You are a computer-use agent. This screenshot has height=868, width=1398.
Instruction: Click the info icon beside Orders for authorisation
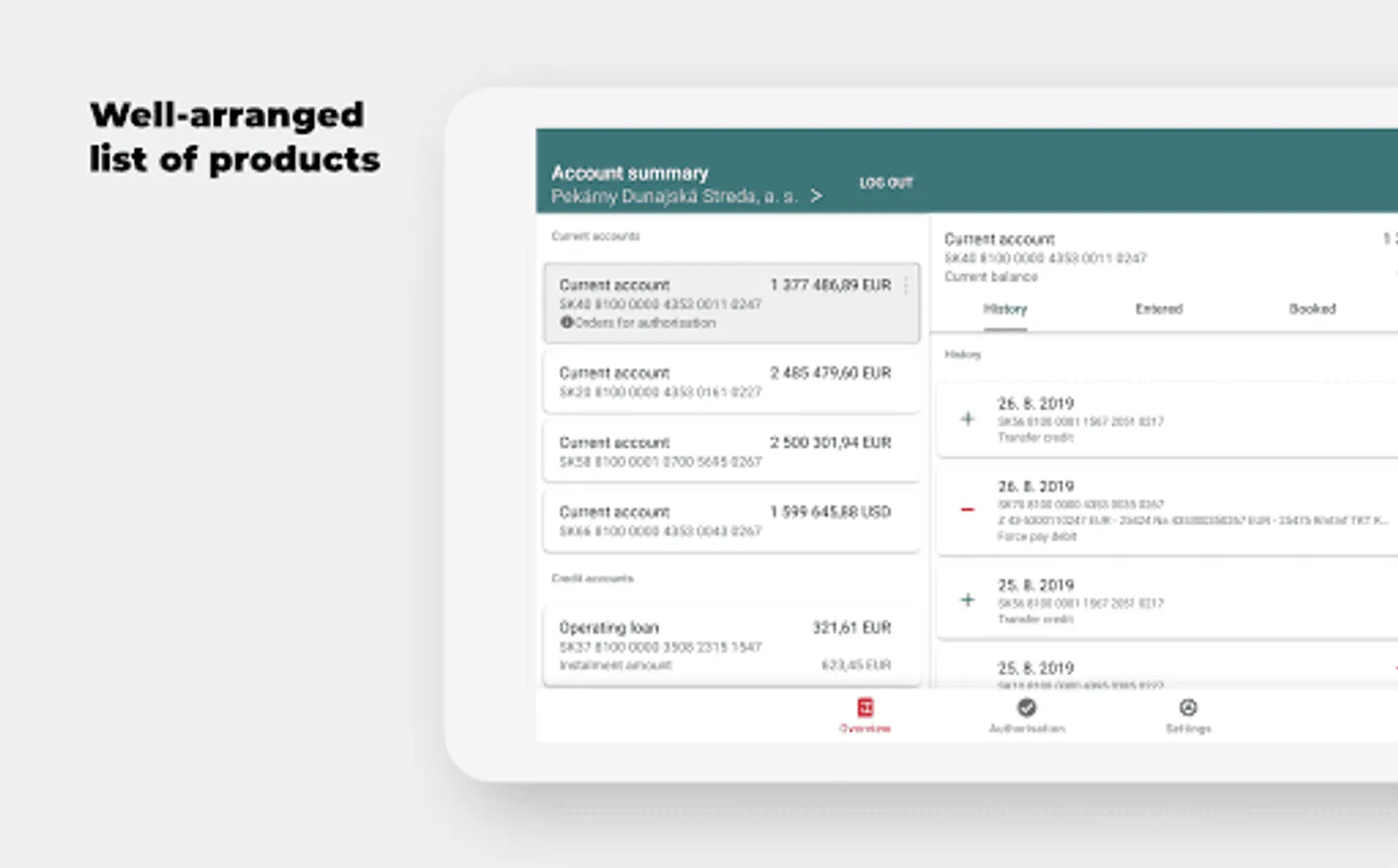click(566, 322)
